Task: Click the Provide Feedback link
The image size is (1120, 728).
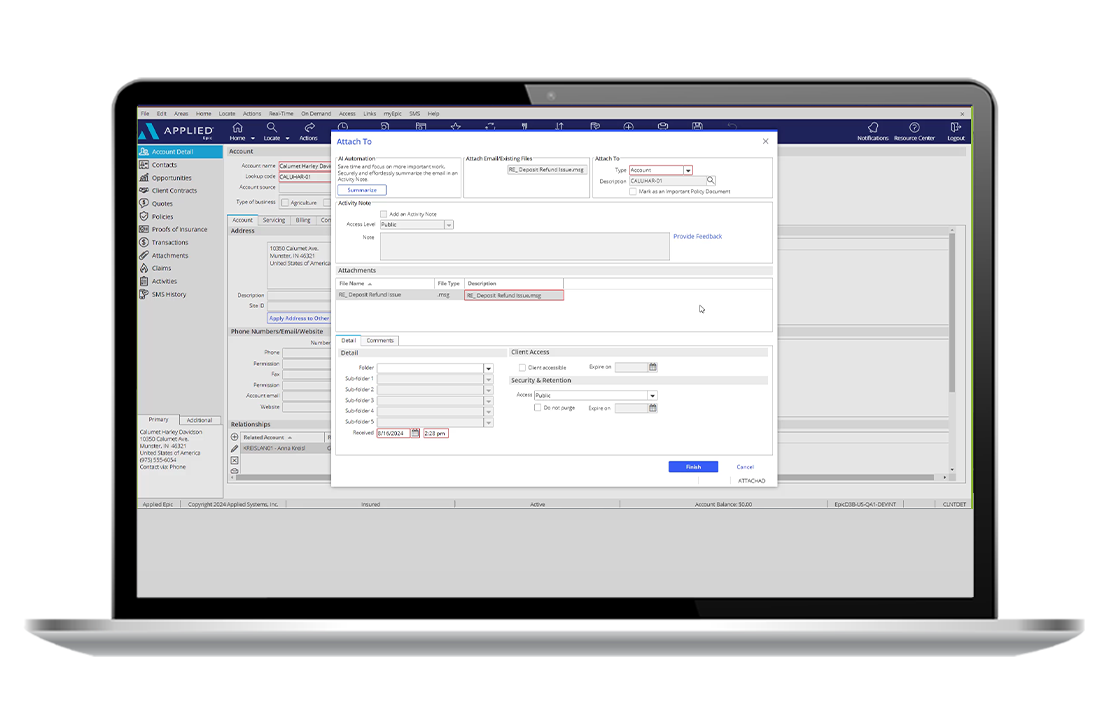Action: [697, 237]
